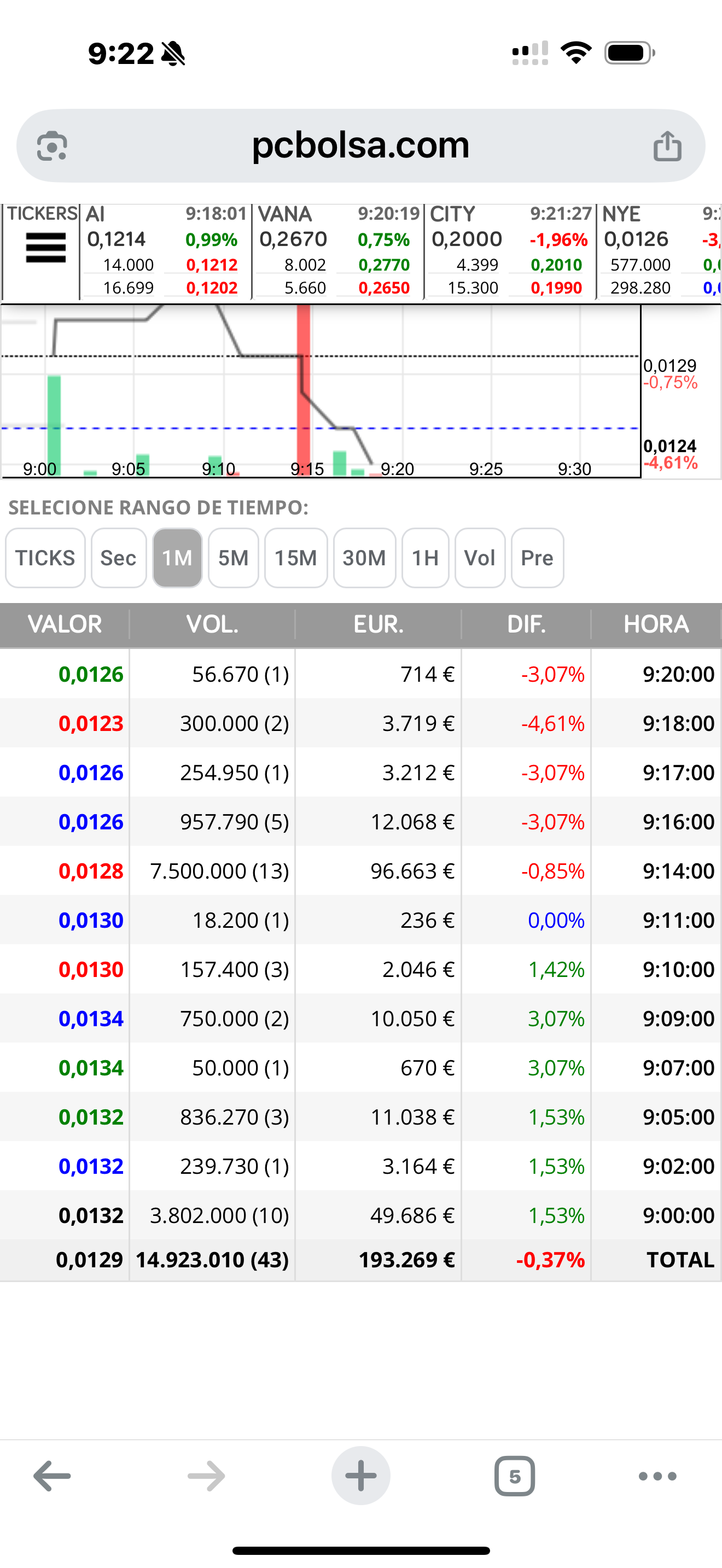This screenshot has height=1568, width=722.
Task: Open the three-dot browser menu
Action: 657,1476
